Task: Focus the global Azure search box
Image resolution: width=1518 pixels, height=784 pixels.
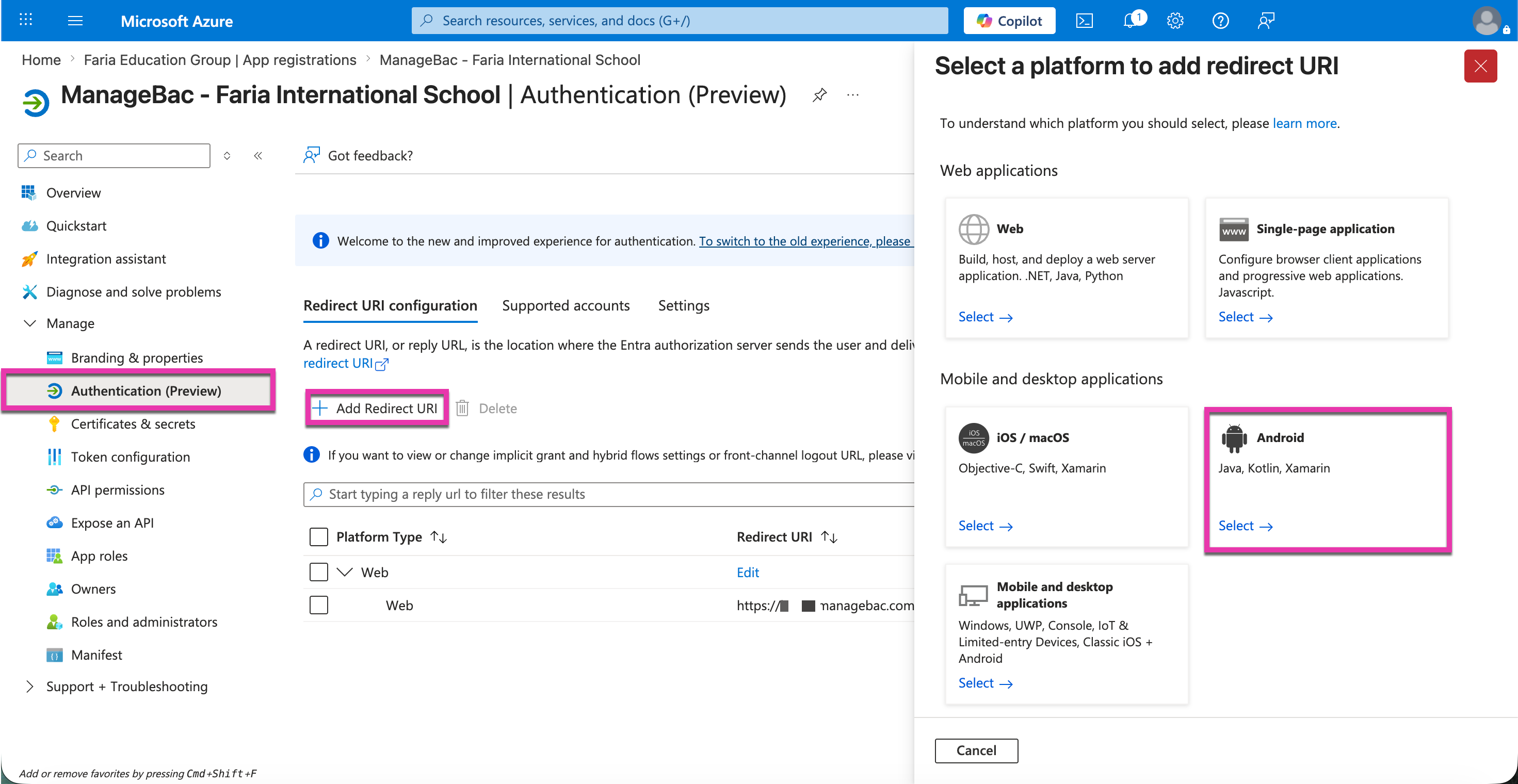Action: [x=680, y=21]
